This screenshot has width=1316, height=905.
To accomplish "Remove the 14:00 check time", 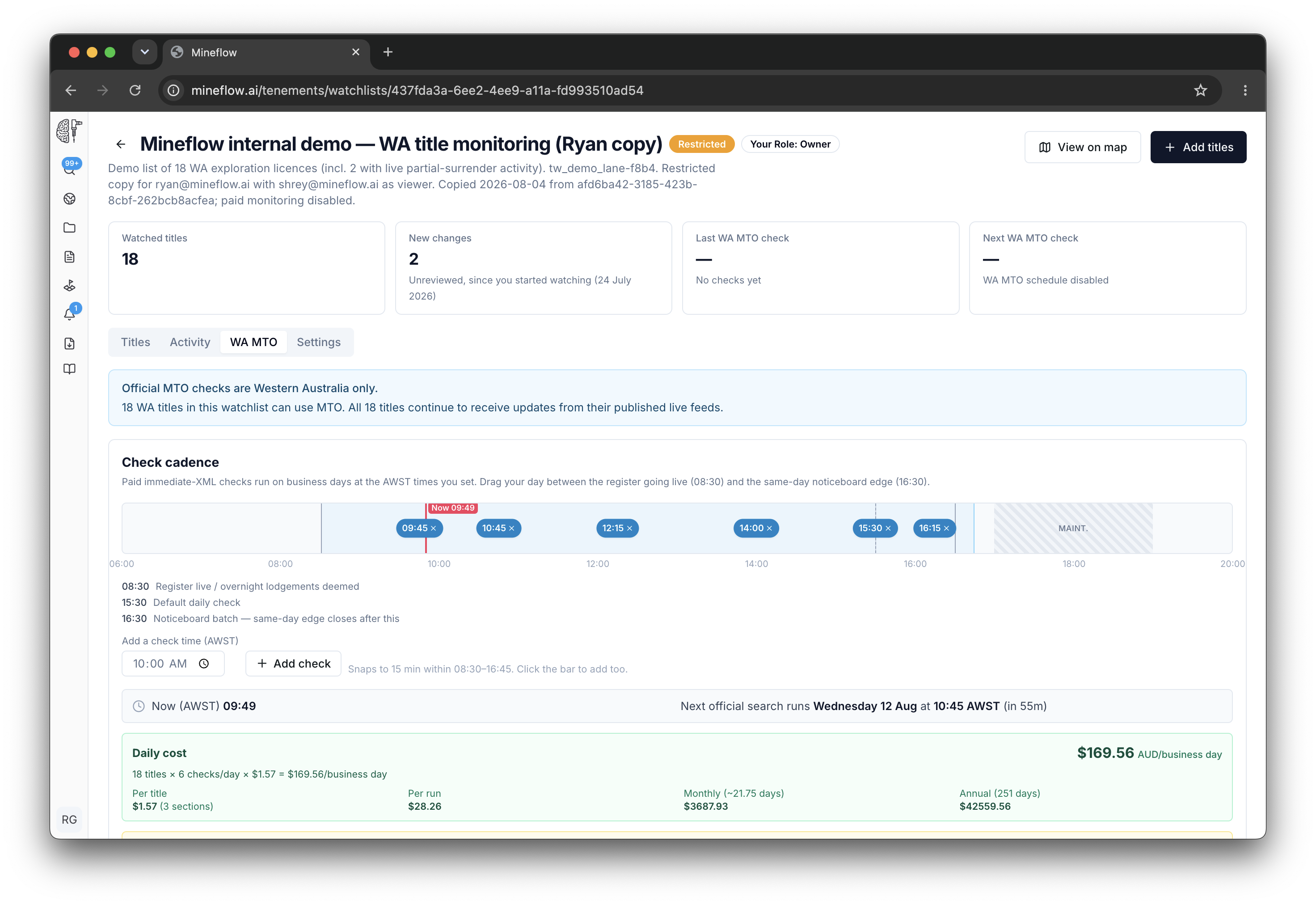I will pos(770,529).
